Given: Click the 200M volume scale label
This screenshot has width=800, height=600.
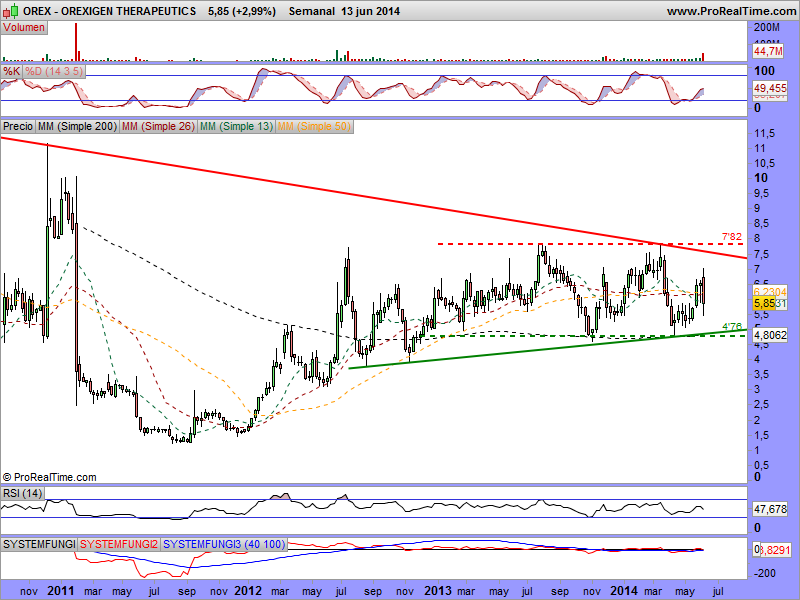Looking at the screenshot, I should [767, 28].
